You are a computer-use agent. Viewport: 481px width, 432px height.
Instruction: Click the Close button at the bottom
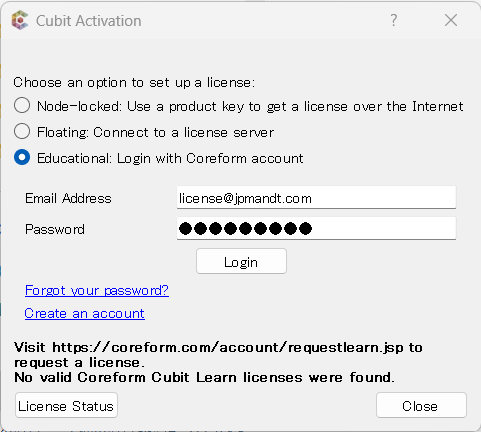point(421,405)
